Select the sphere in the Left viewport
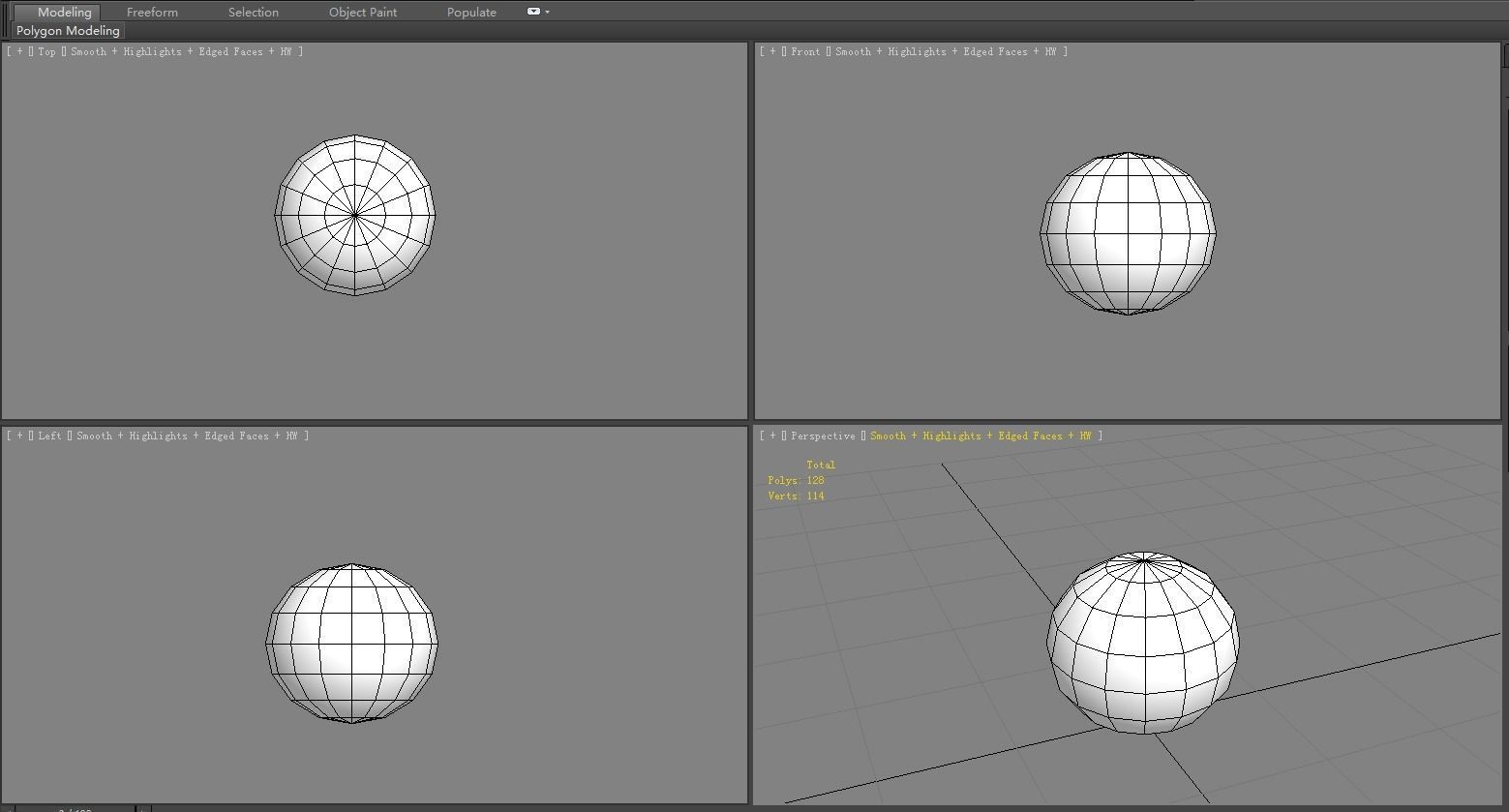Image resolution: width=1509 pixels, height=812 pixels. (352, 643)
